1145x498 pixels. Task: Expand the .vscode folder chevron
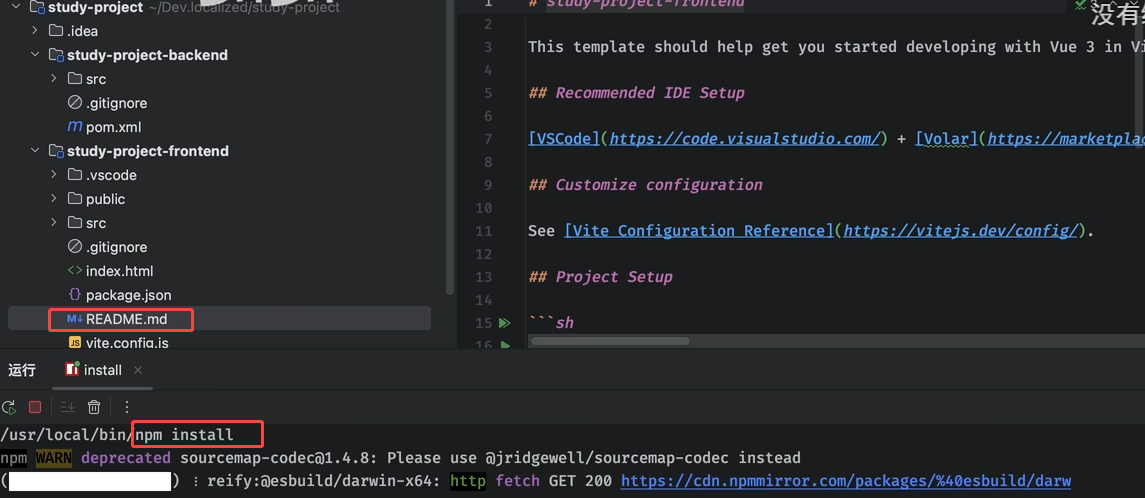[x=53, y=175]
